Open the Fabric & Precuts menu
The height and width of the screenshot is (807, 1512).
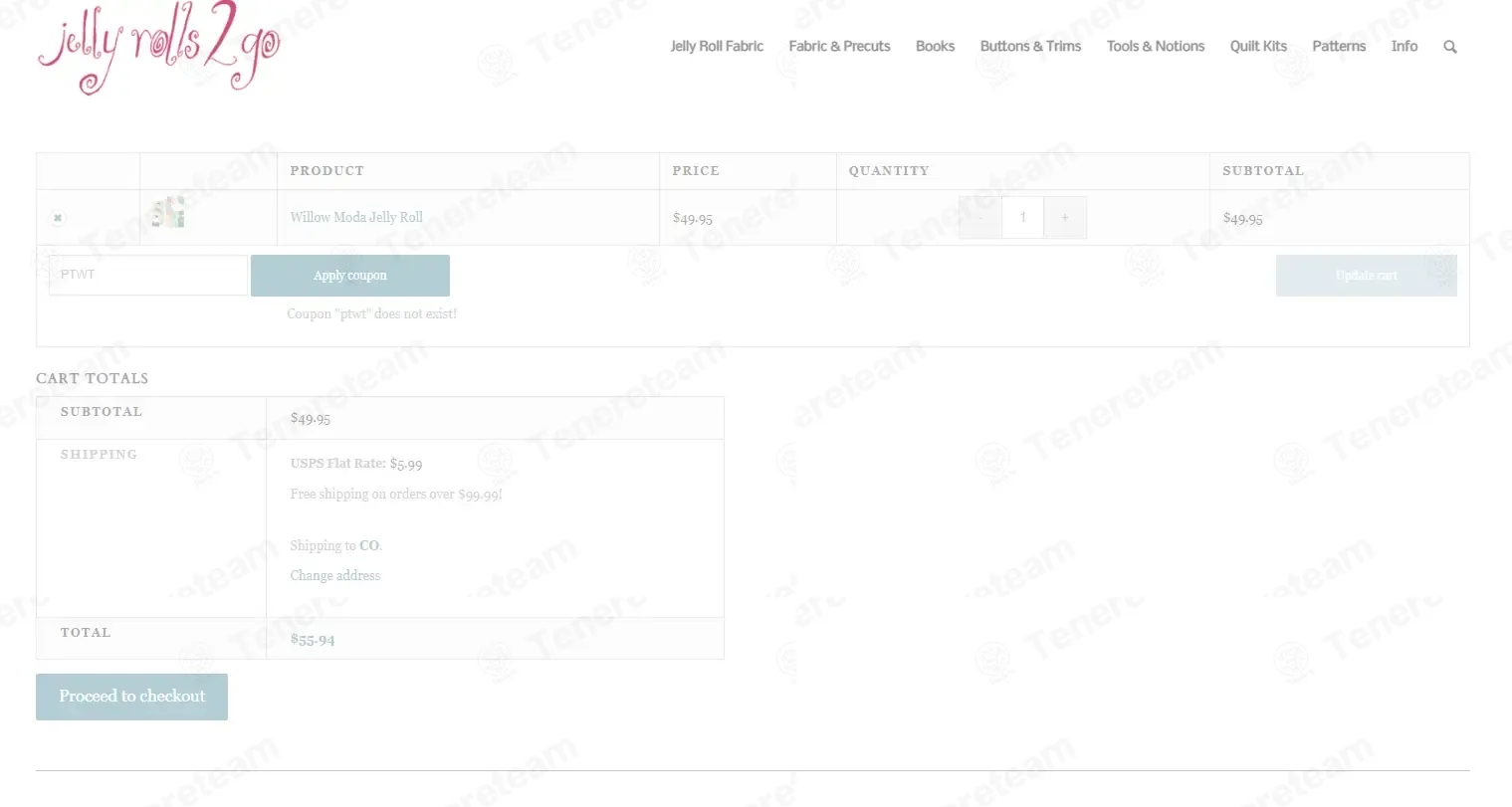coord(839,46)
